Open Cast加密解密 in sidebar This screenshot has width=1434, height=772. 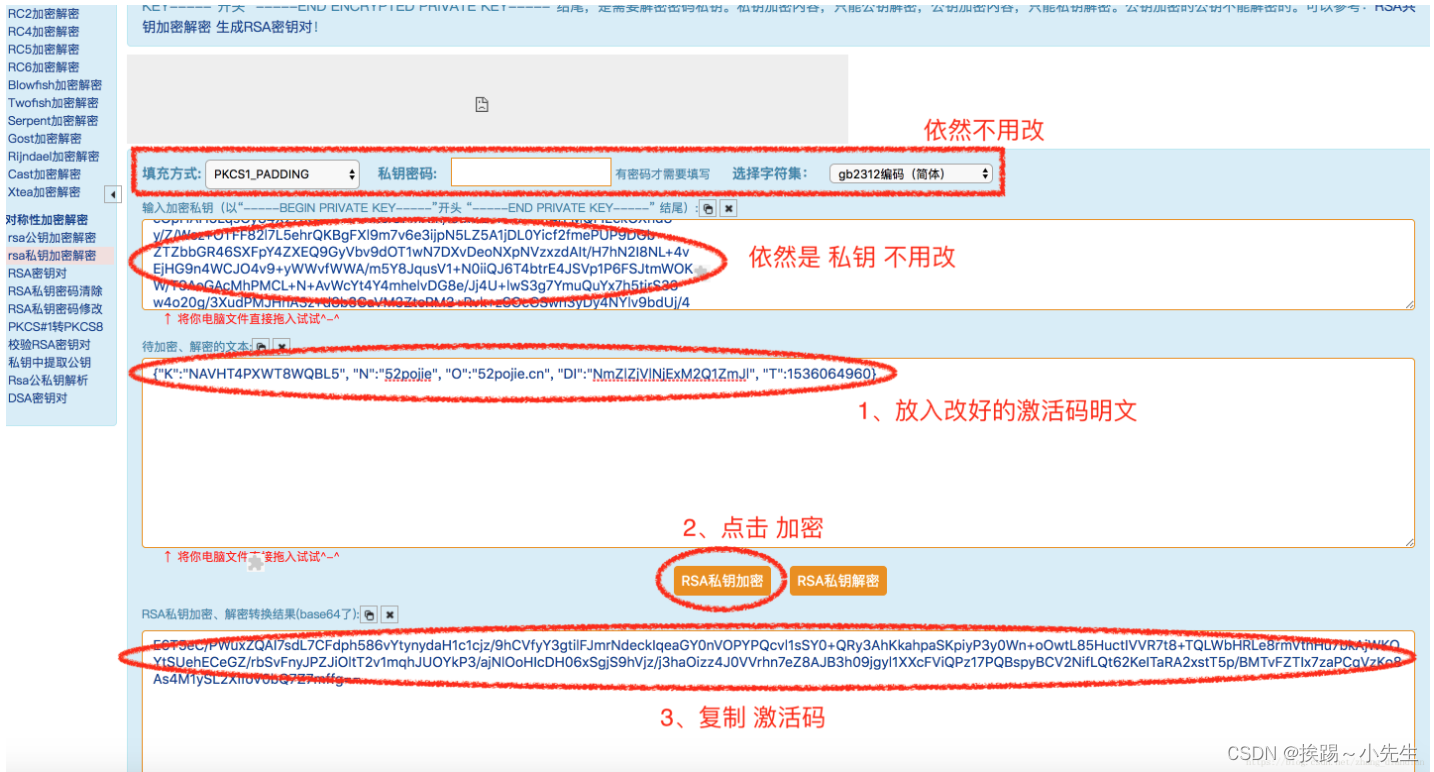(44, 174)
